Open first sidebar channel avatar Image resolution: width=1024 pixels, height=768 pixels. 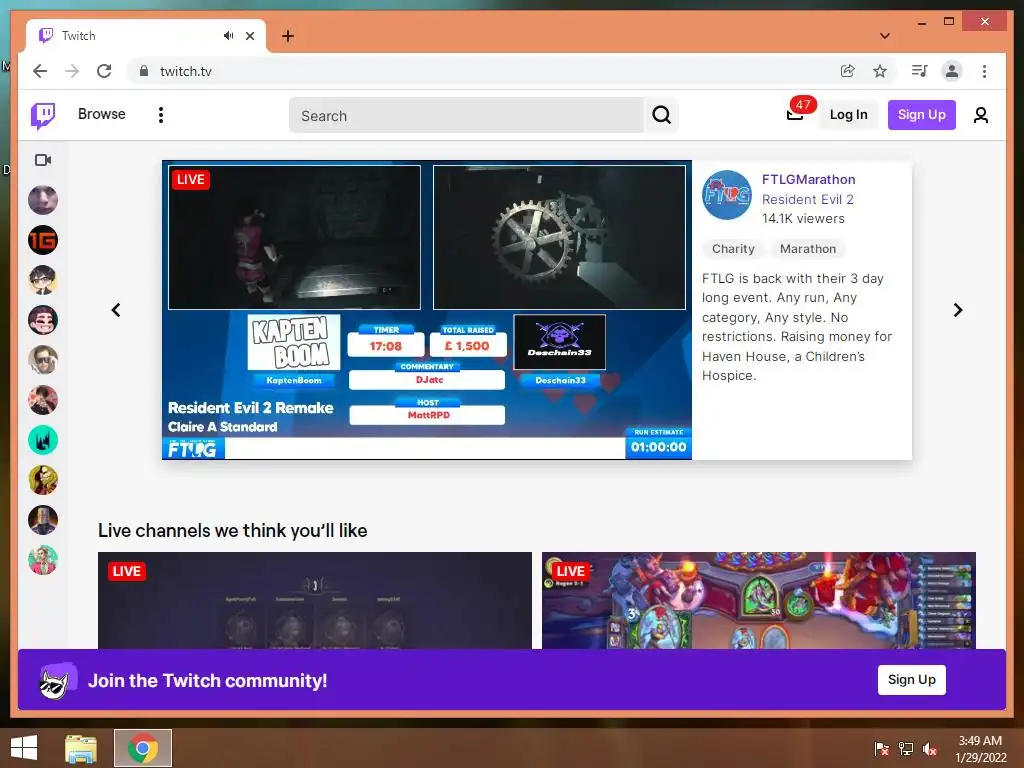pos(43,200)
